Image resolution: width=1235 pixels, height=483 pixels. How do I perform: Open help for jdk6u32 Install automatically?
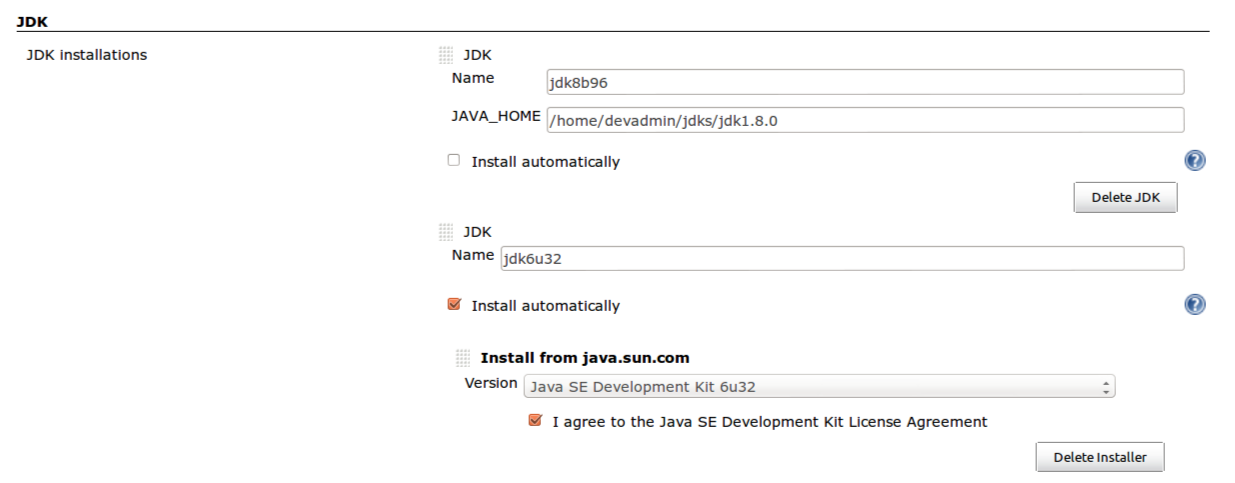tap(1194, 305)
